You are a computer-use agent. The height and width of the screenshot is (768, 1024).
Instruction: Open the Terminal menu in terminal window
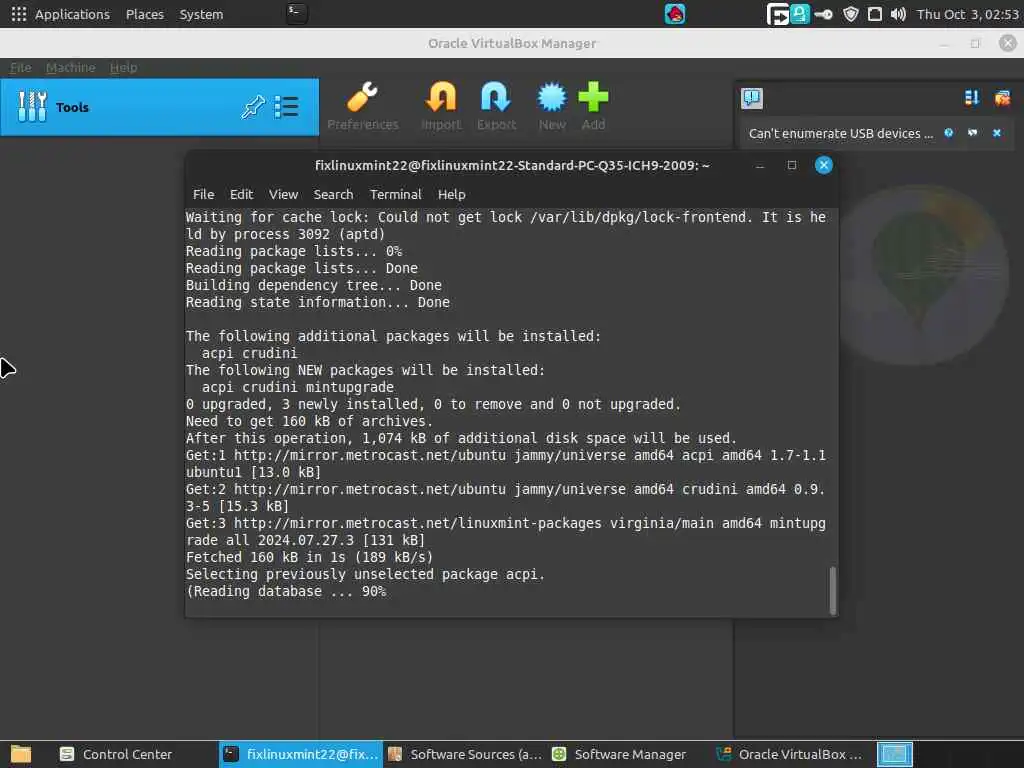coord(396,194)
